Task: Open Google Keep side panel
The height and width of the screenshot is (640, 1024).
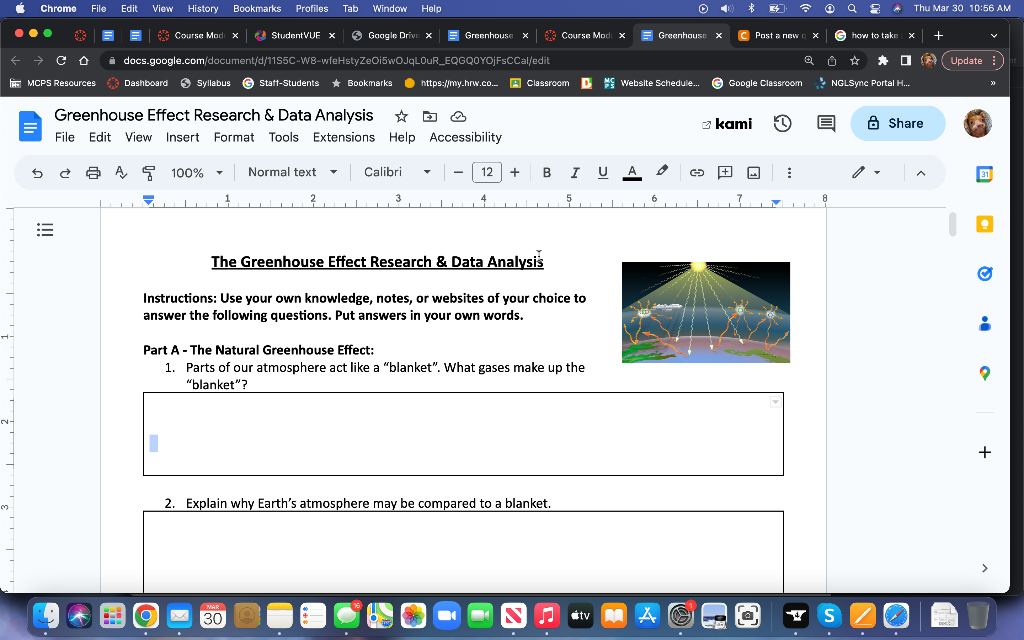Action: click(985, 224)
